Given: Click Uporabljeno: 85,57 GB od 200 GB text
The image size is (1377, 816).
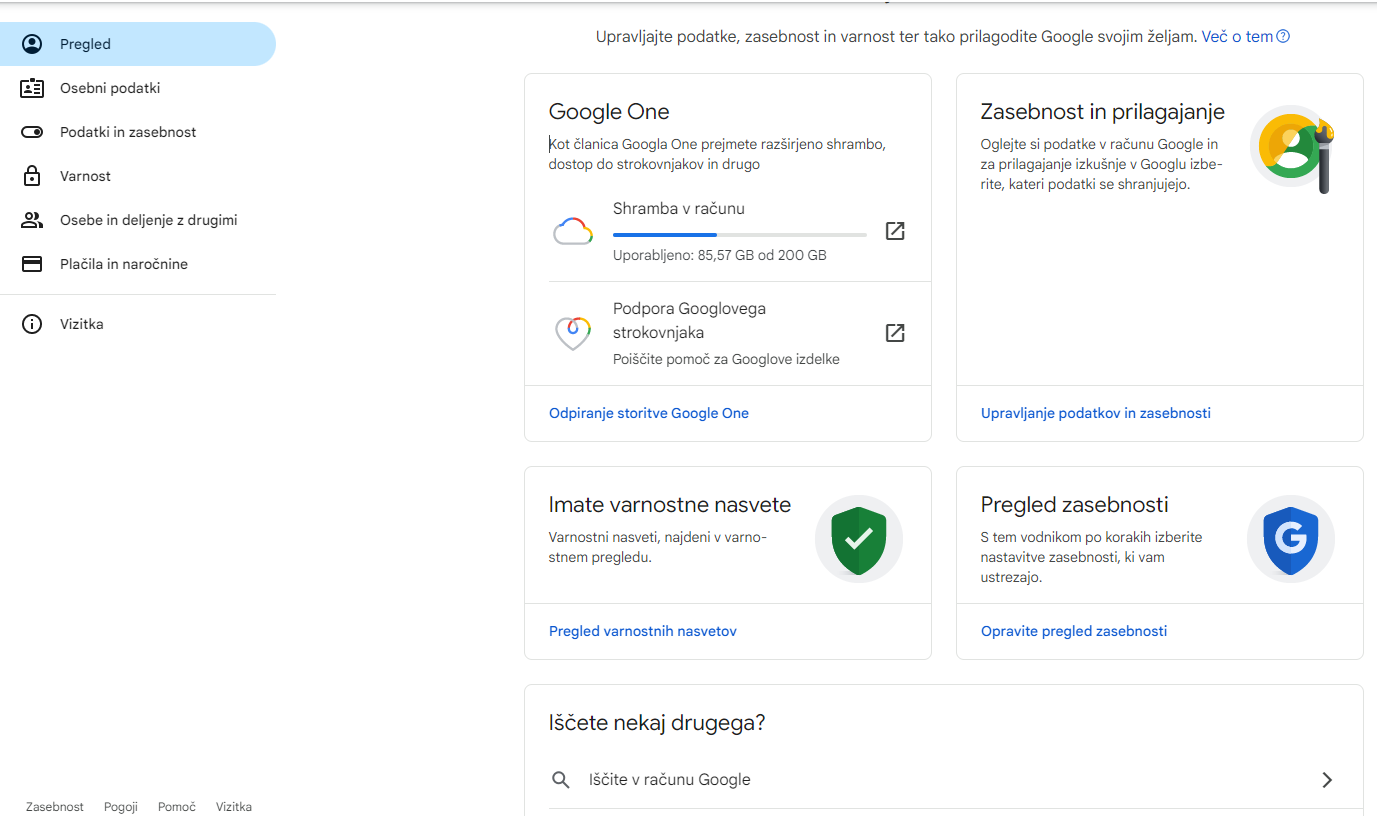Looking at the screenshot, I should pos(720,256).
